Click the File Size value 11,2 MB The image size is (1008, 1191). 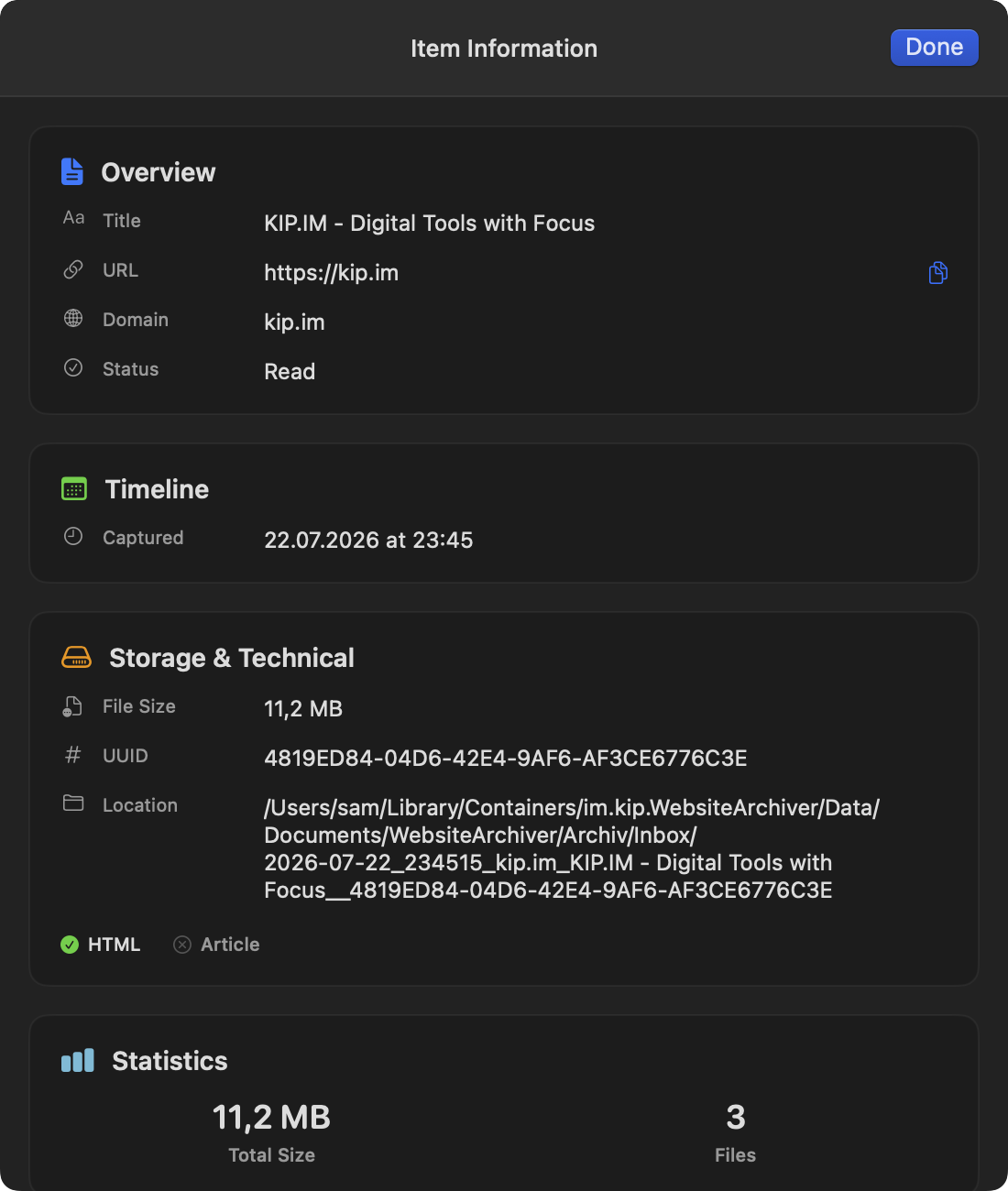[303, 709]
